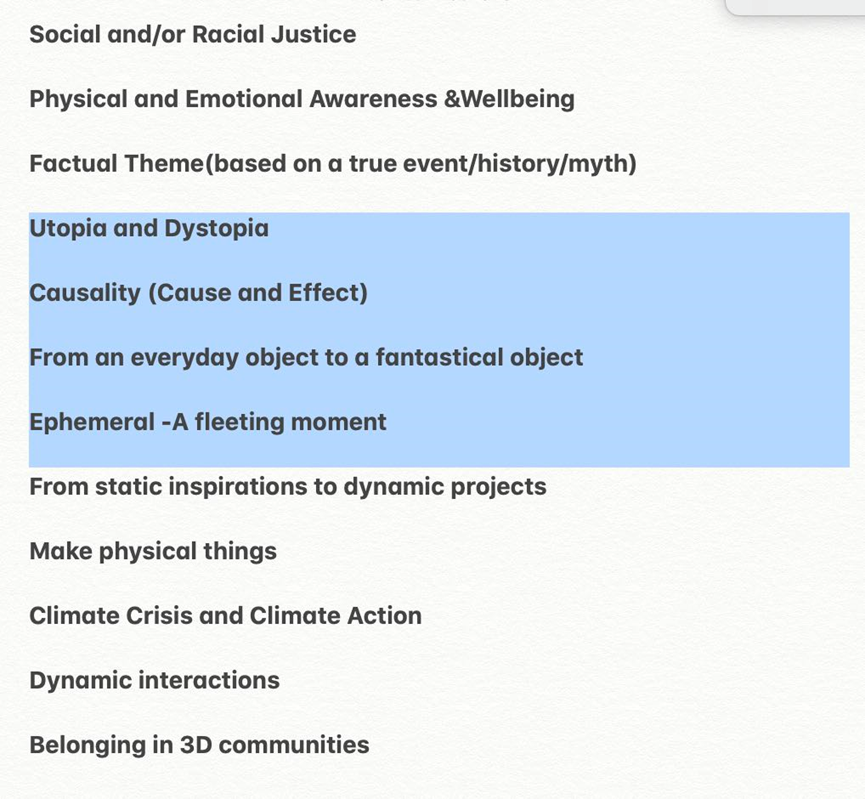Viewport: 865px width, 799px height.
Task: Click 'From static inspirations to dynamic projects'
Action: [x=287, y=487]
